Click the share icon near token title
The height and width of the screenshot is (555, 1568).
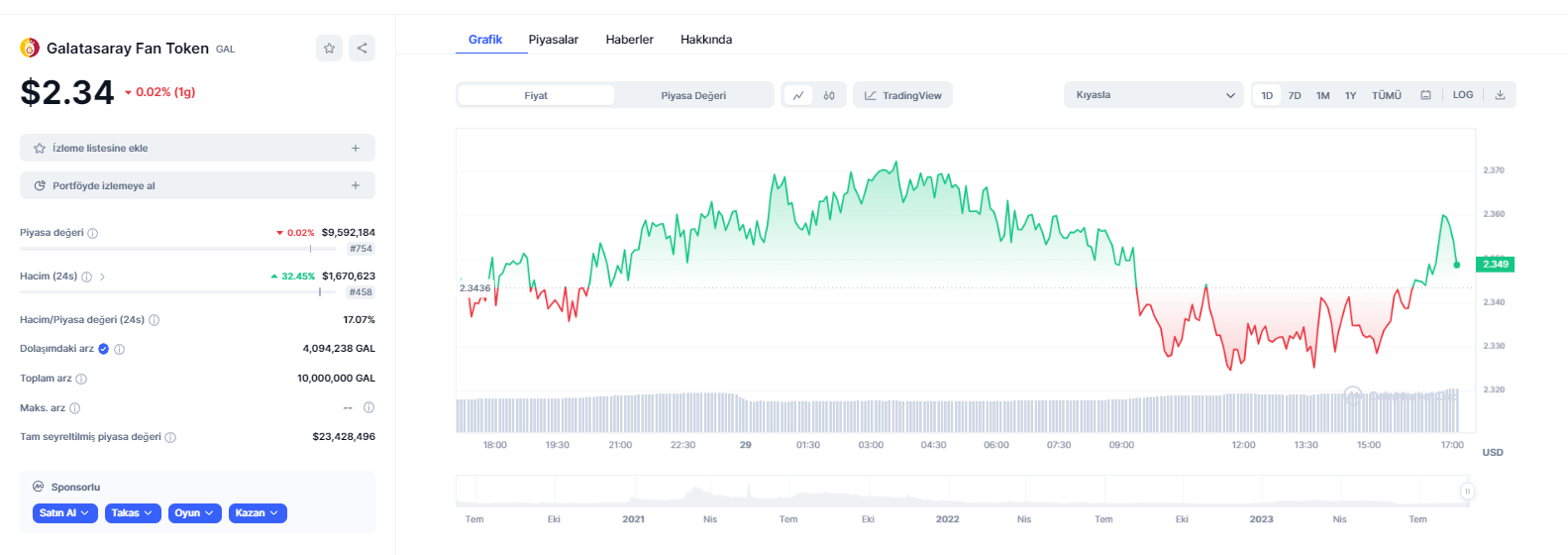(362, 48)
